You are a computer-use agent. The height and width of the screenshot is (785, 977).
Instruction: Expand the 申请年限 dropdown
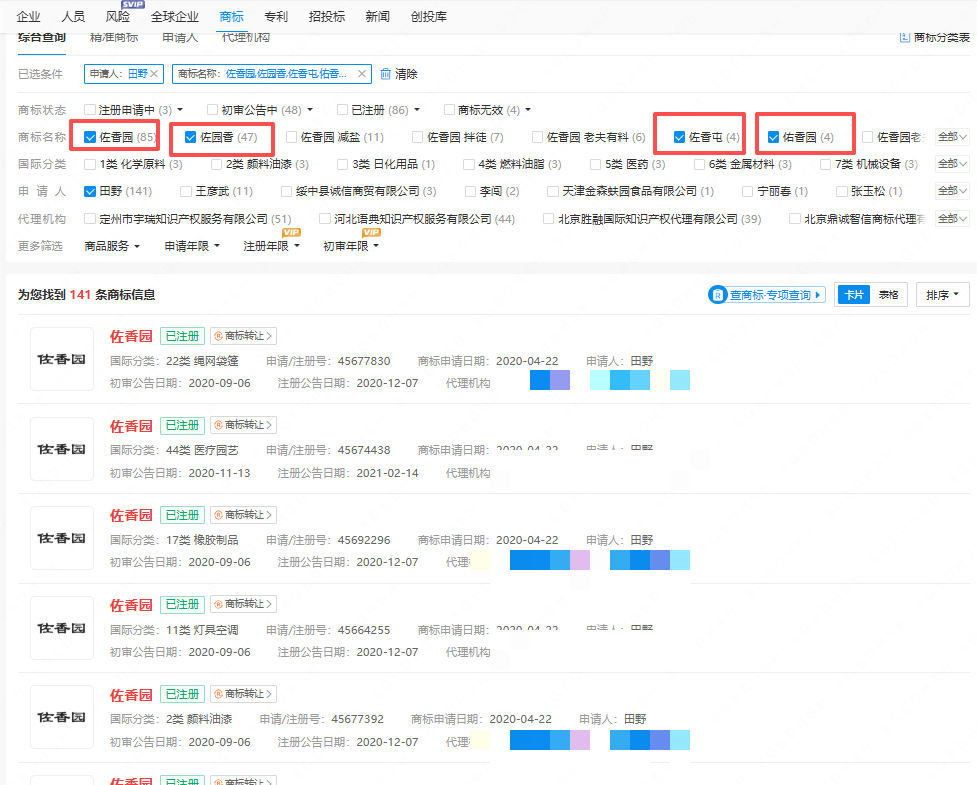pos(192,245)
